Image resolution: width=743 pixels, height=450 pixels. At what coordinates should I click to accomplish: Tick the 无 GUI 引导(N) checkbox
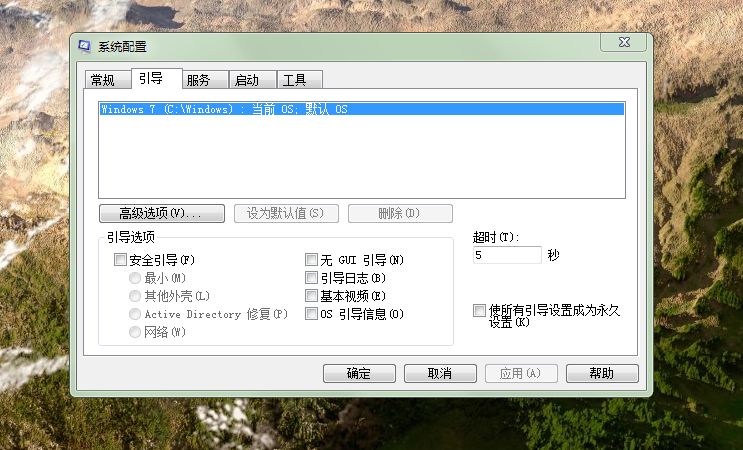click(x=311, y=260)
